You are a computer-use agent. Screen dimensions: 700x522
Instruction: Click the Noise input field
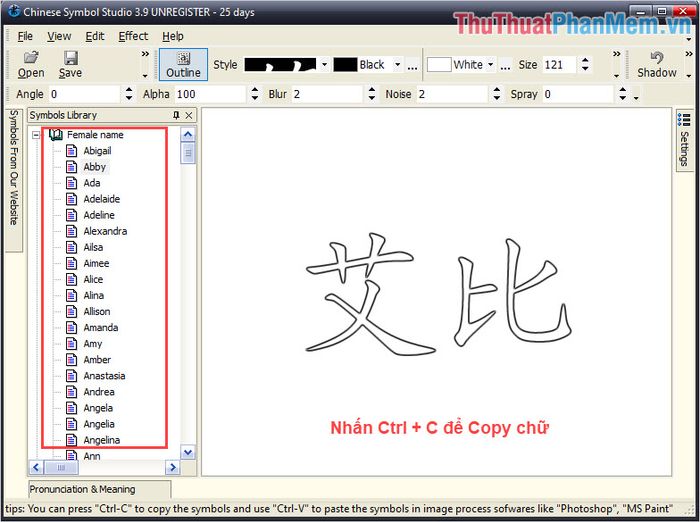pos(453,94)
